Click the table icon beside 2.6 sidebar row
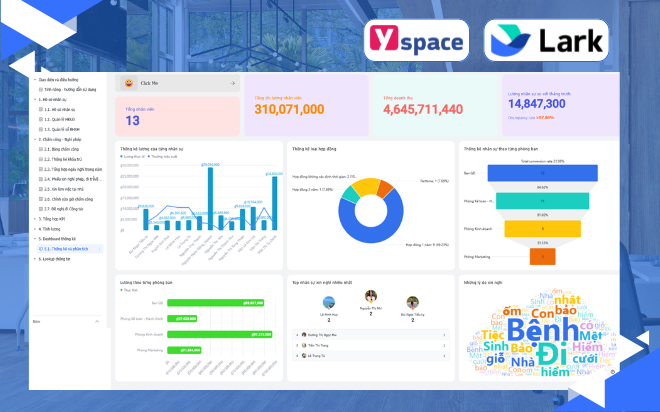This screenshot has height=412, width=660. (x=41, y=199)
